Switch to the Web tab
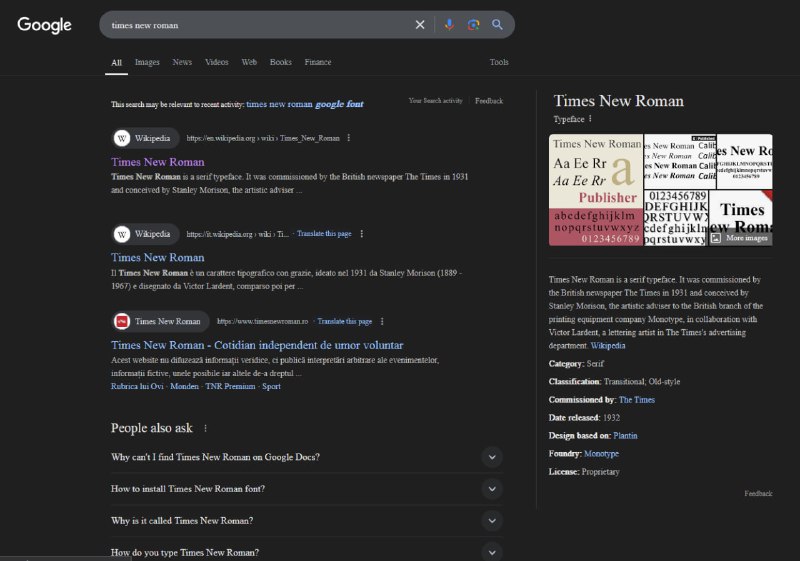 point(249,62)
